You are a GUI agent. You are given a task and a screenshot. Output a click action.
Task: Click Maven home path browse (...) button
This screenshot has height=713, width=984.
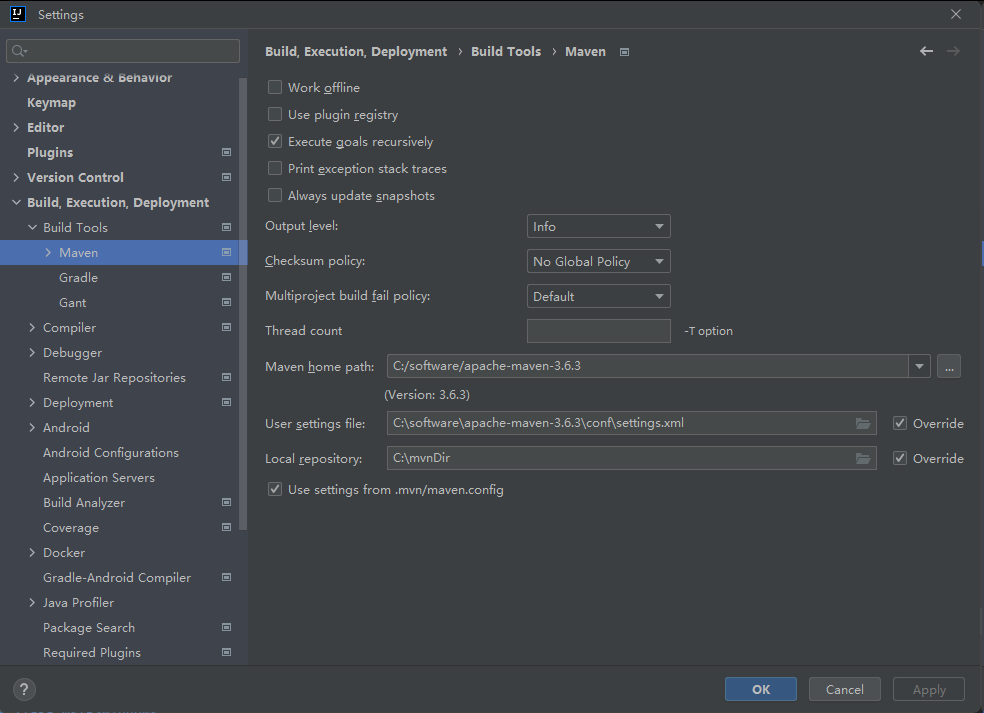coord(949,366)
